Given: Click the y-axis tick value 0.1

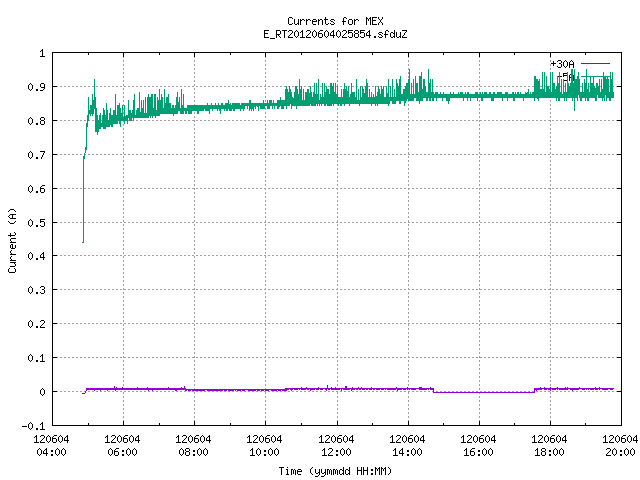Looking at the screenshot, I should click(x=36, y=358).
